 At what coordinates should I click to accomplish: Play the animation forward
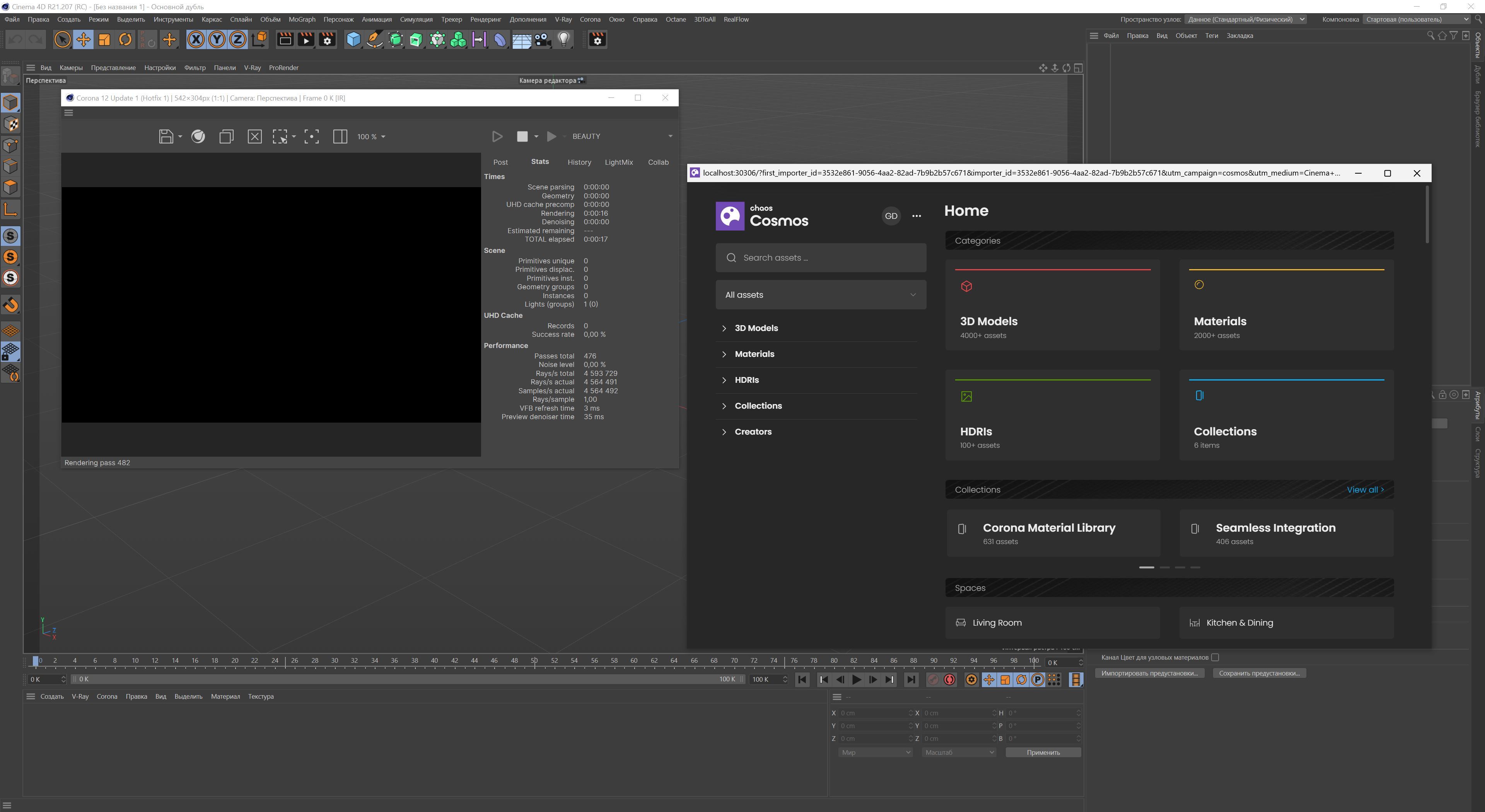coord(857,680)
